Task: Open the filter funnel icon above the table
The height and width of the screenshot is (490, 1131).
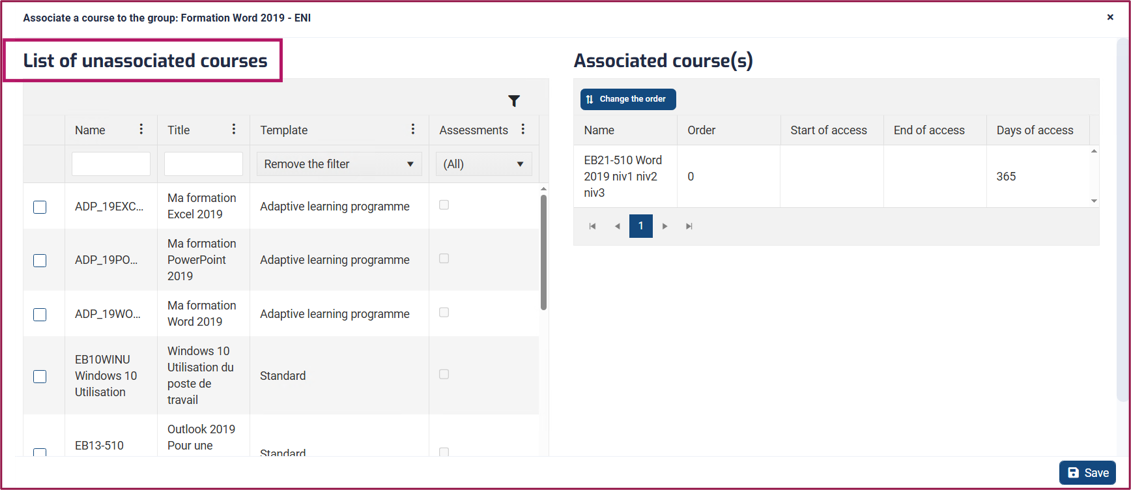Action: click(514, 101)
